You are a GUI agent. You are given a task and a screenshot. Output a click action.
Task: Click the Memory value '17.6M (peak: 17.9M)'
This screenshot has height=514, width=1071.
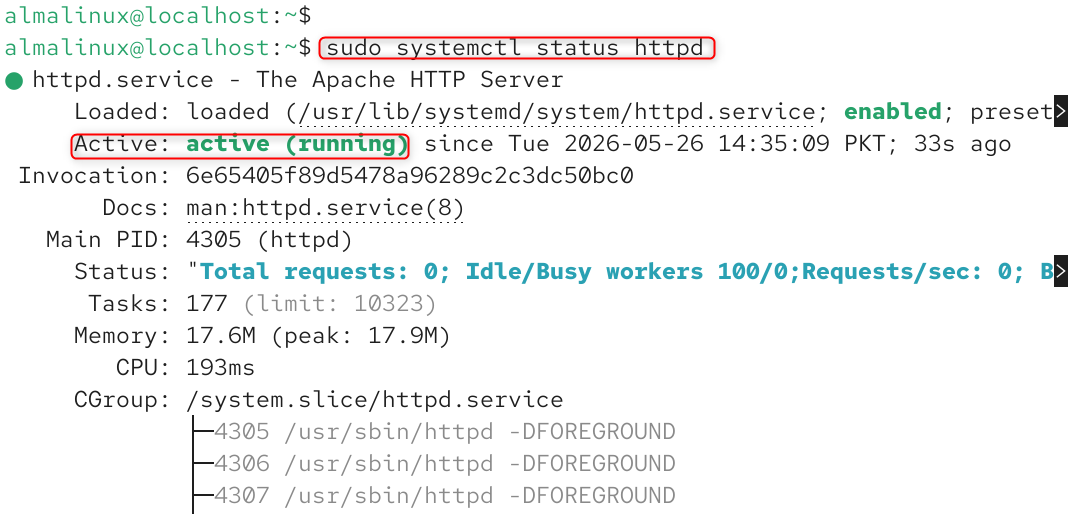318,336
